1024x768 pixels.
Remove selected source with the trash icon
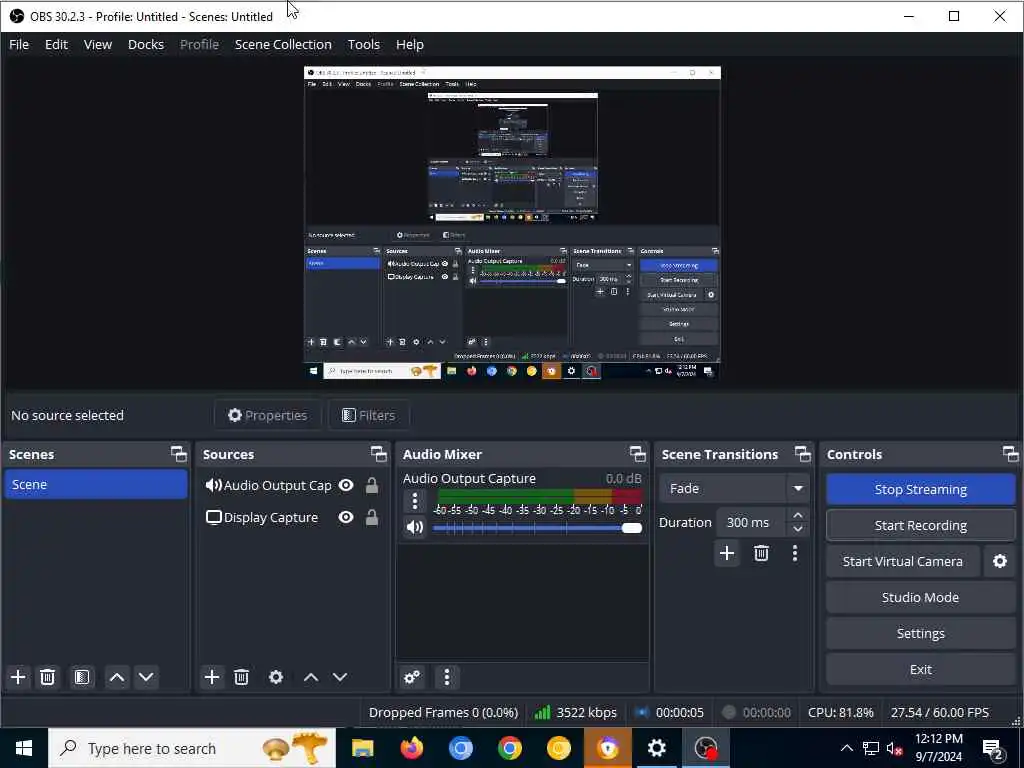click(x=242, y=677)
